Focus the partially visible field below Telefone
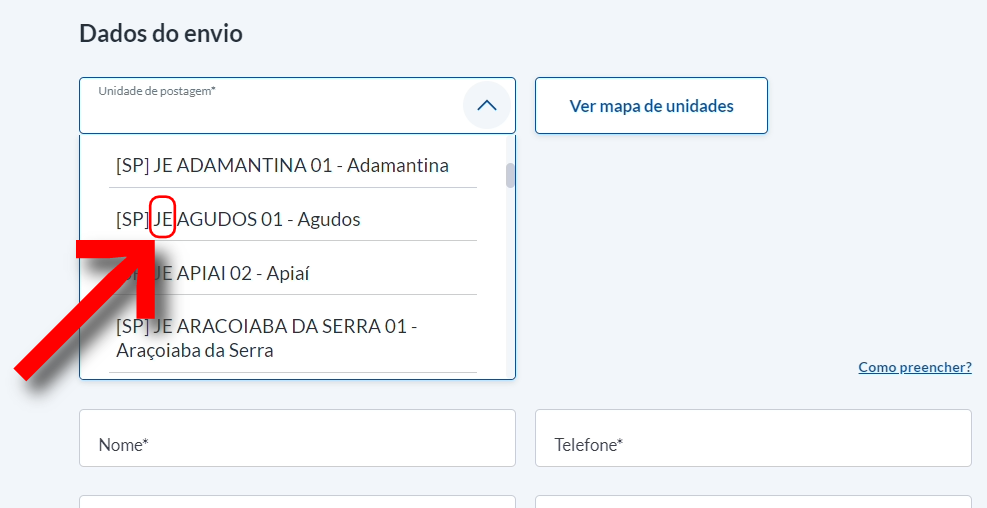Viewport: 987px width, 508px height. [x=752, y=501]
